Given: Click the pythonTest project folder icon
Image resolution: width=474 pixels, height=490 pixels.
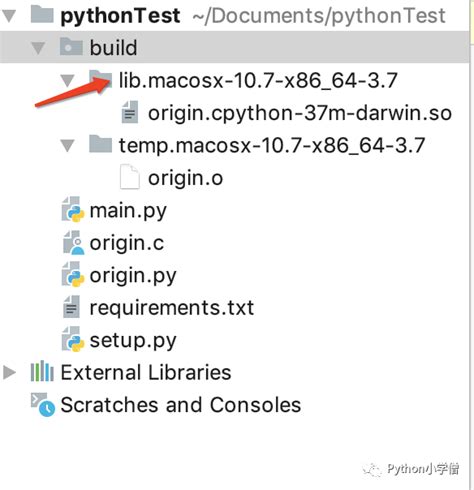Looking at the screenshot, I should click(42, 15).
